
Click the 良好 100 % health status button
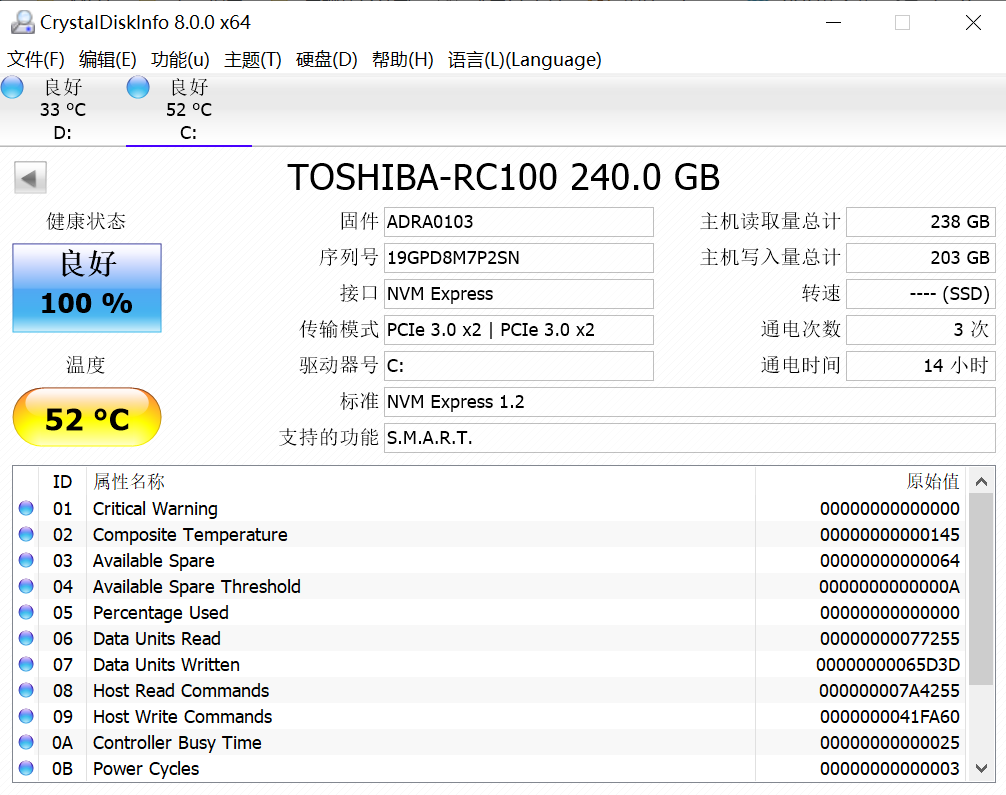pos(87,287)
